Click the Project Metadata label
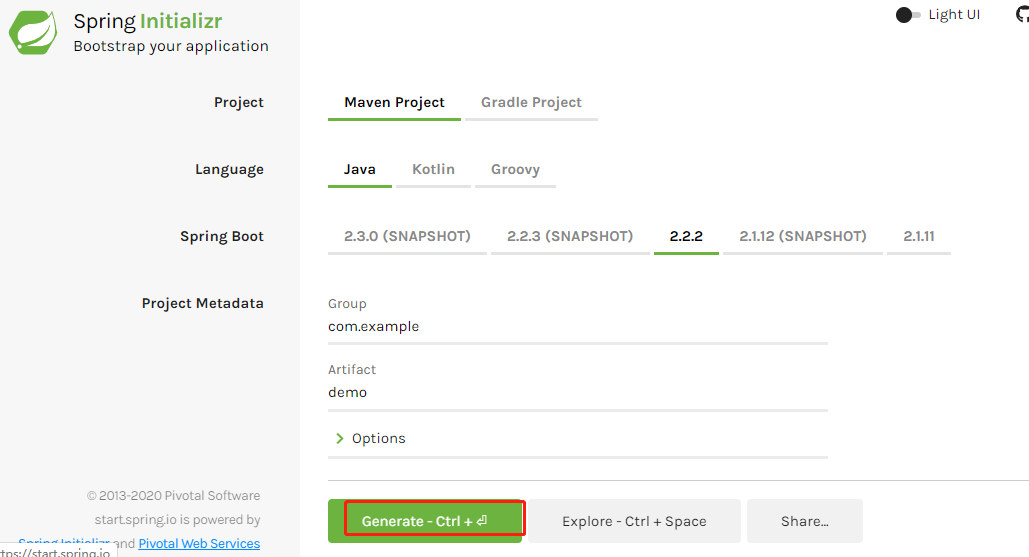The height and width of the screenshot is (557, 1029). tap(203, 304)
